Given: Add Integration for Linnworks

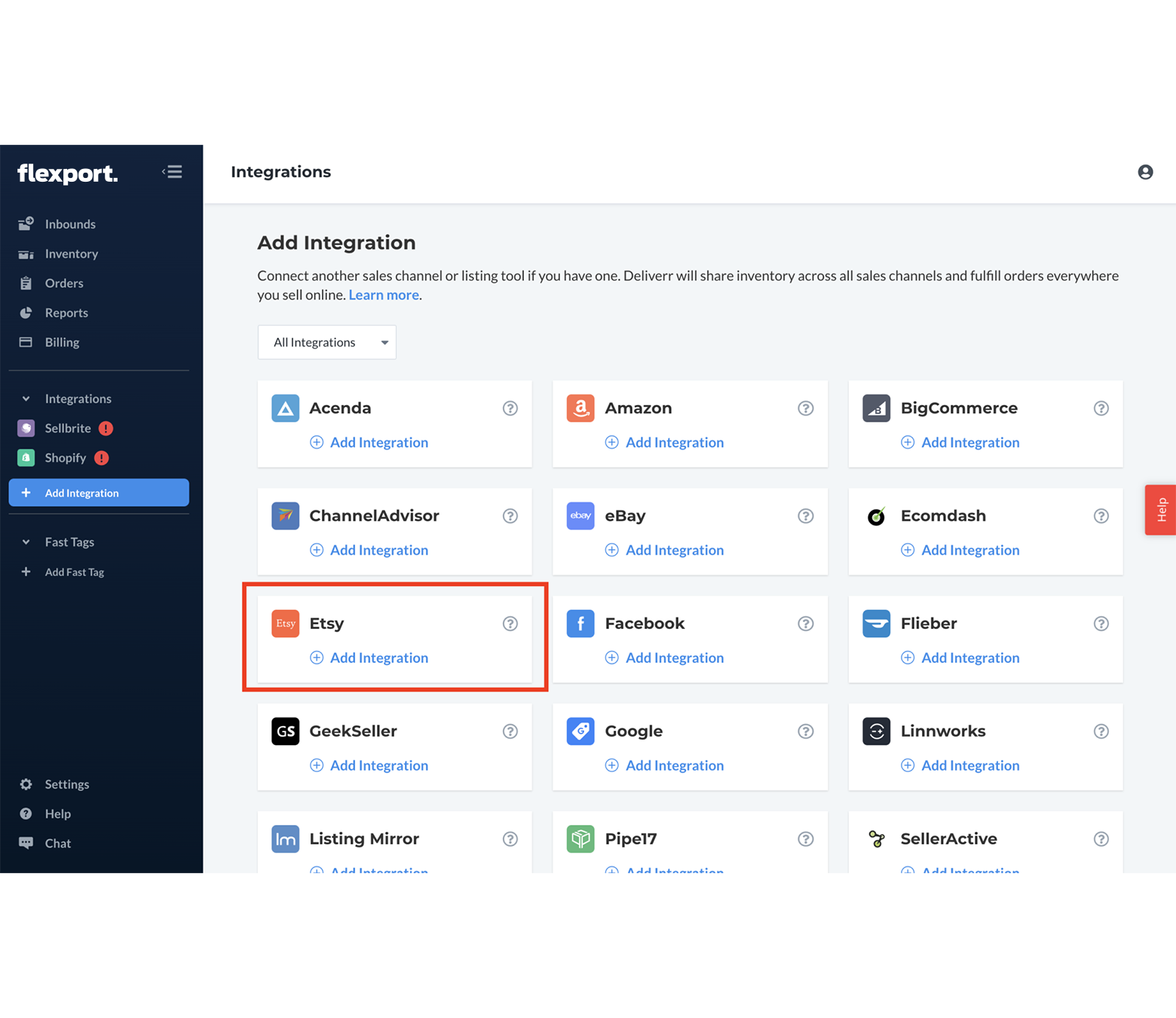Looking at the screenshot, I should click(960, 765).
